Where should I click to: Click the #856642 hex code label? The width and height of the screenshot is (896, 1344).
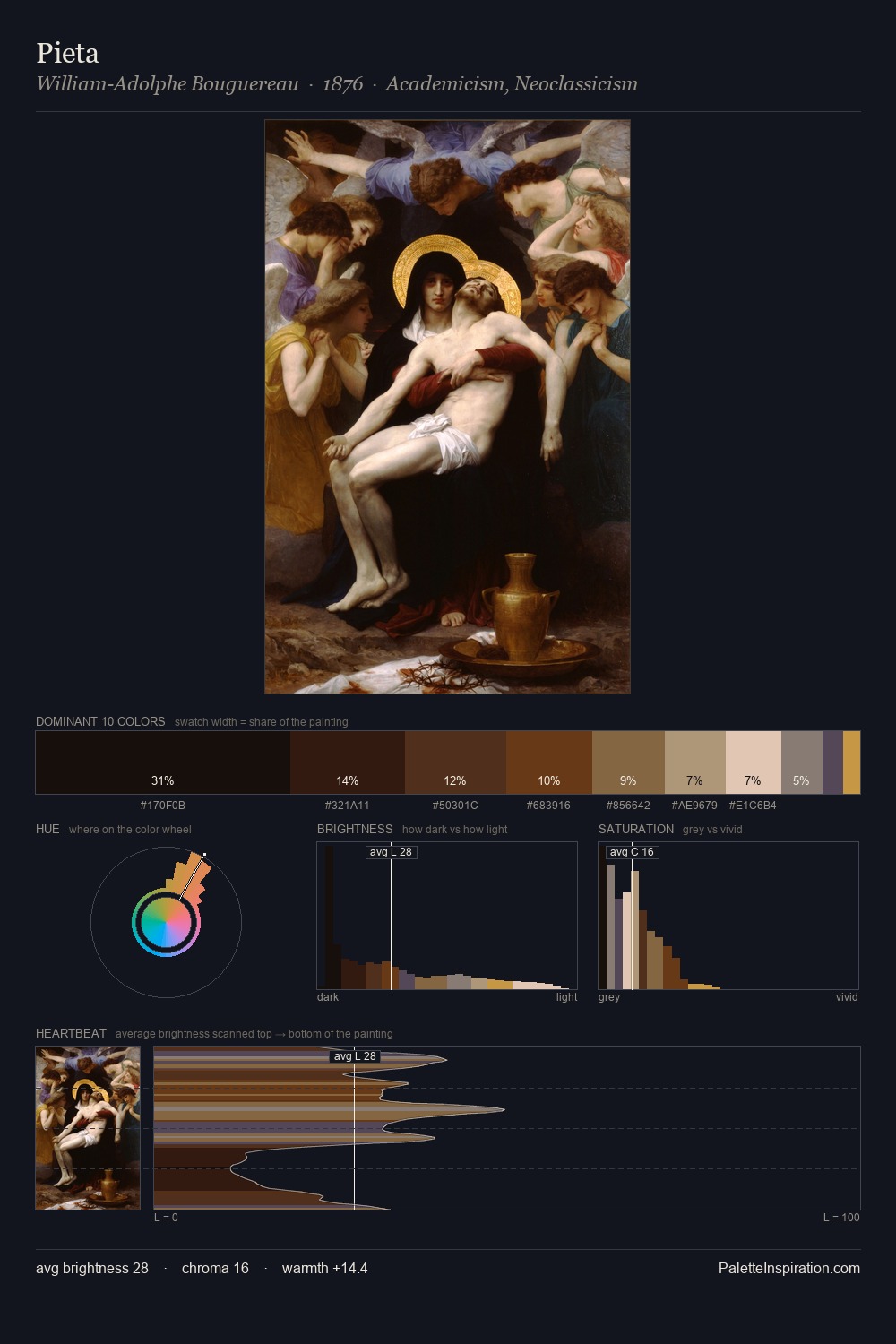(628, 806)
